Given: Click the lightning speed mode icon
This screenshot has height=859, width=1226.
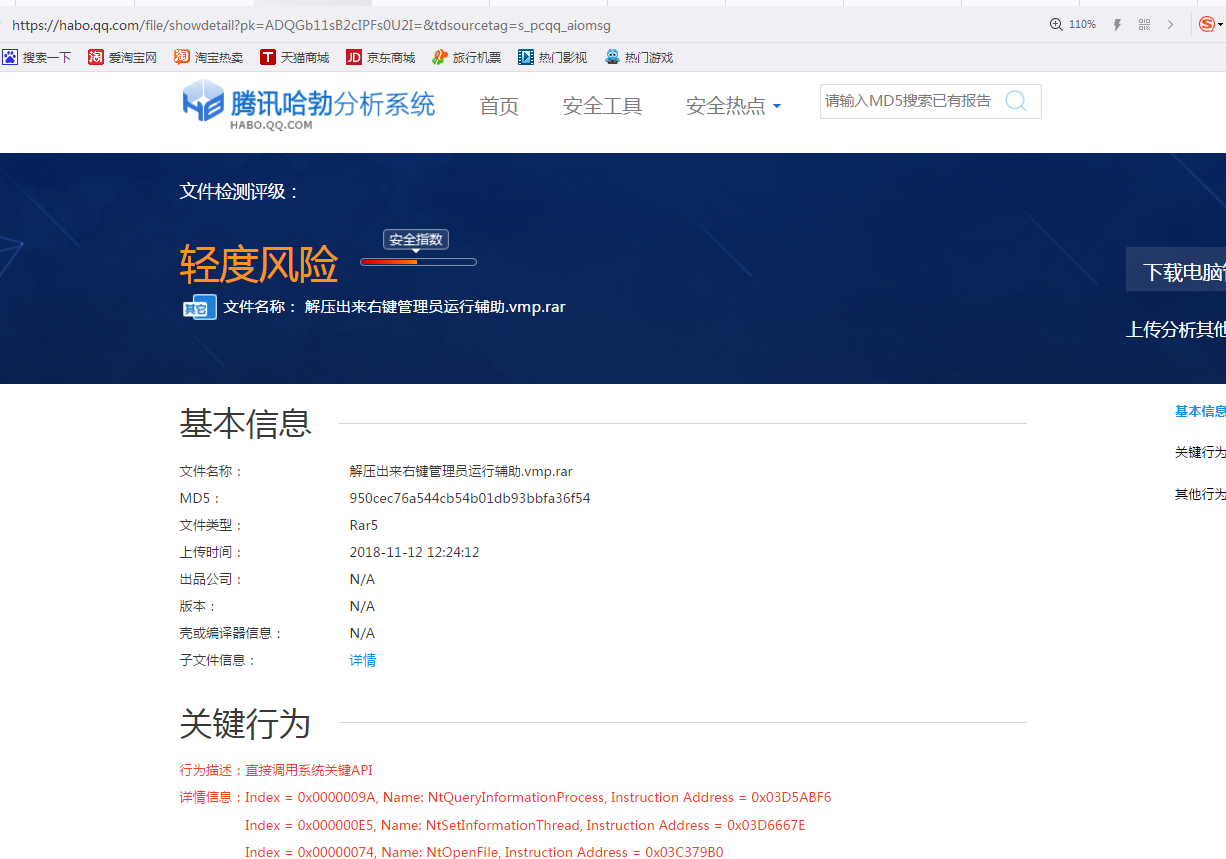Looking at the screenshot, I should [1118, 25].
